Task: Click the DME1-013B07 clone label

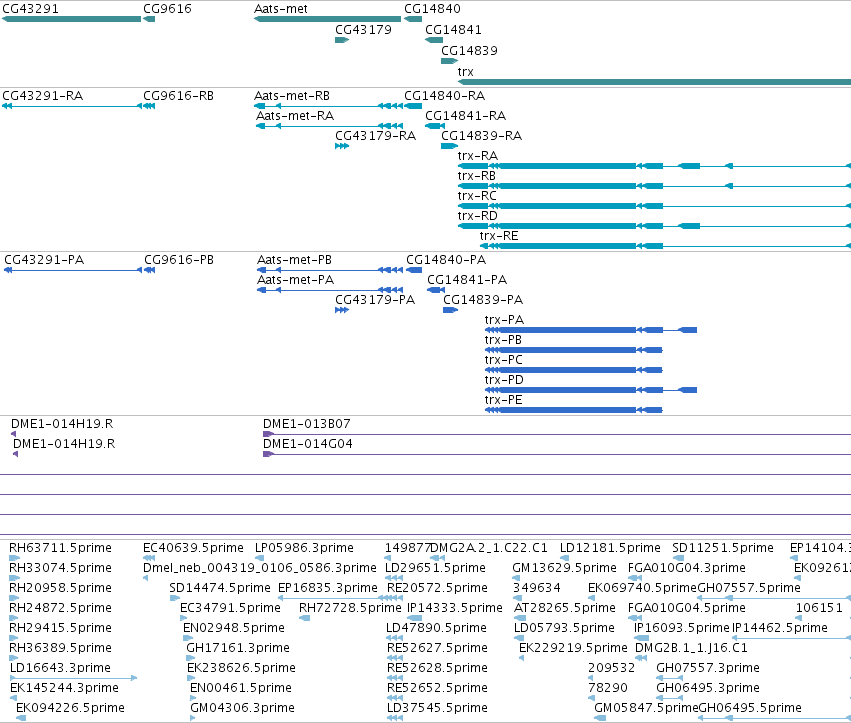Action: [x=307, y=424]
